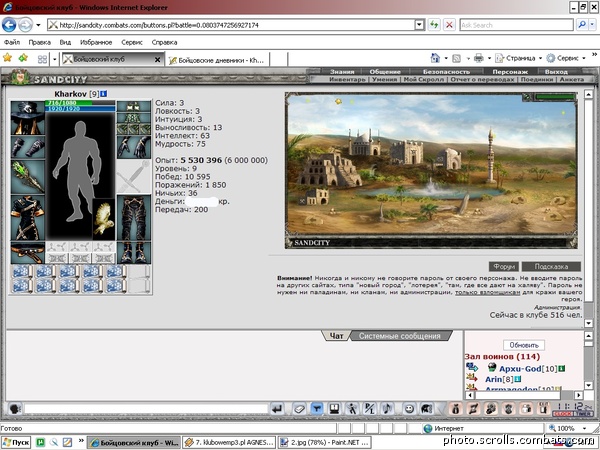This screenshot has height=450, width=600.
Task: Expand the address bar dropdown arrow
Action: click(420, 25)
